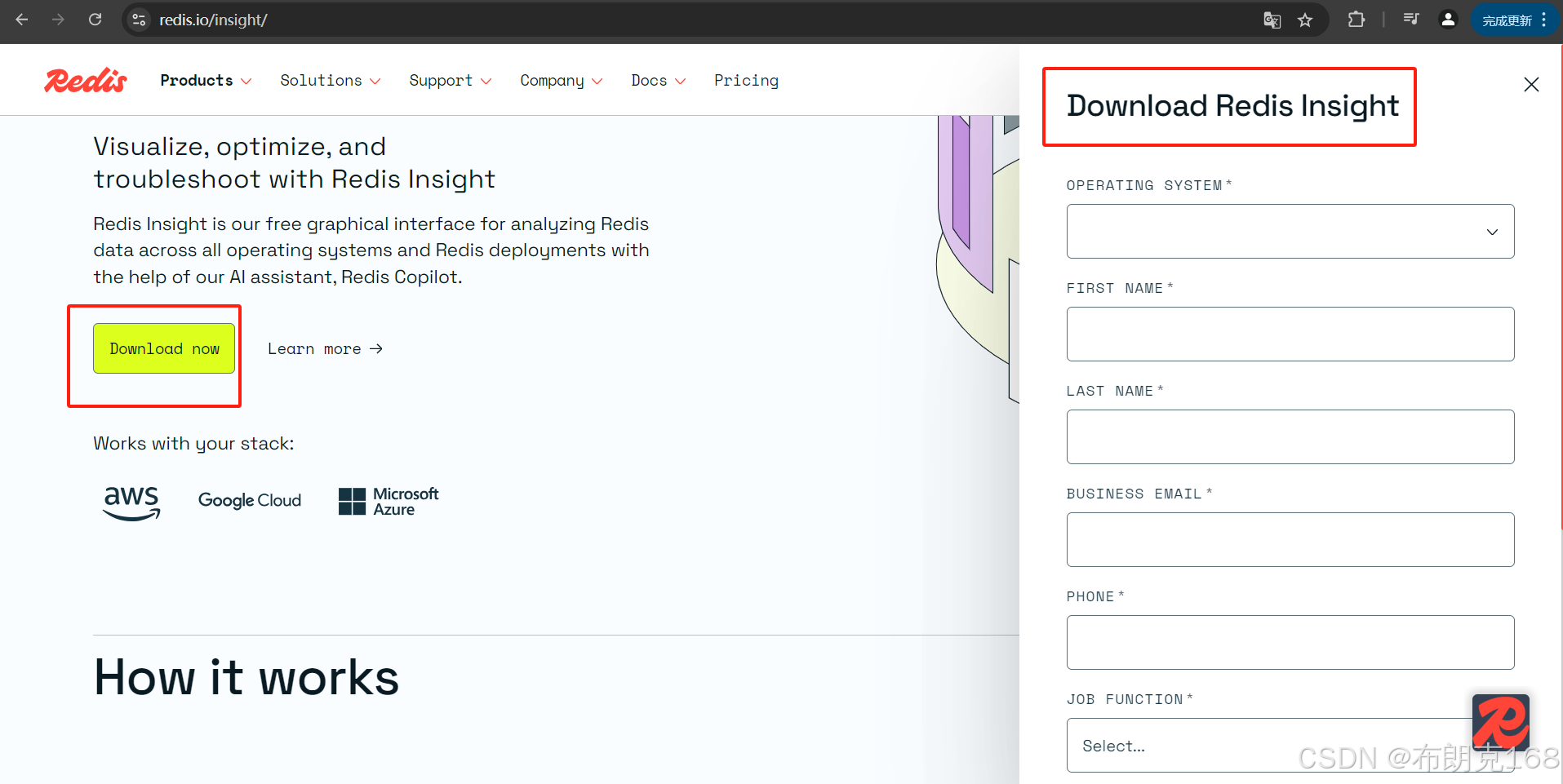Image resolution: width=1563 pixels, height=784 pixels.
Task: Open the media control icon in toolbar
Action: [x=1411, y=20]
